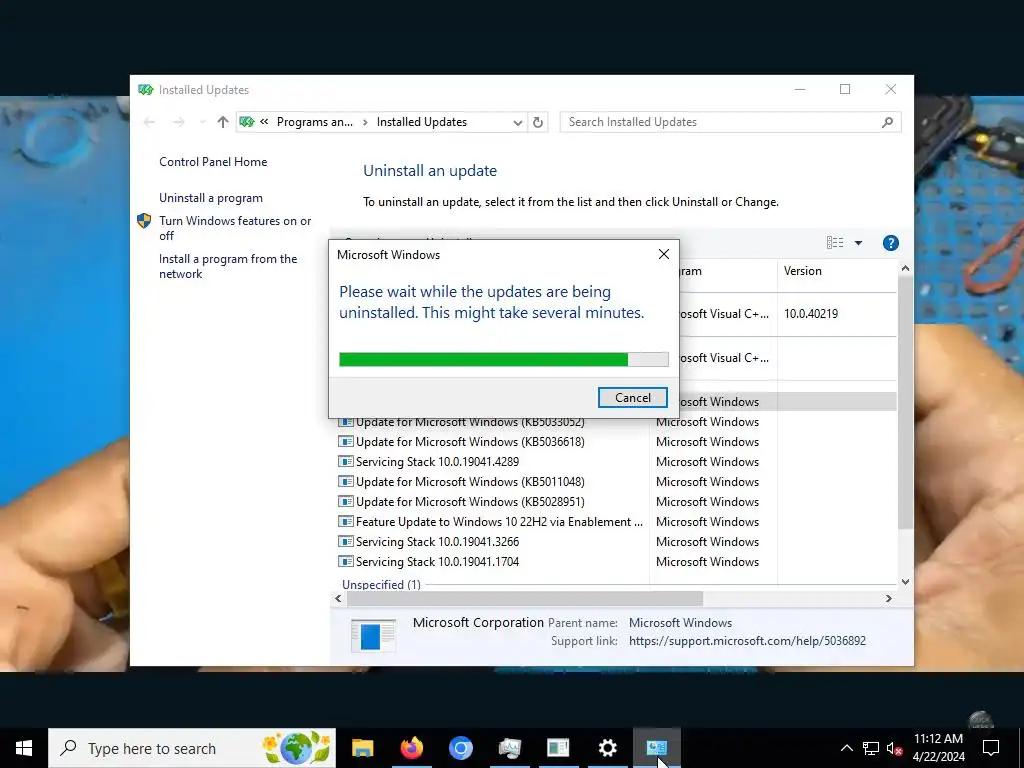Change the view layout icon
Screen dimensions: 1024x768
(x=835, y=243)
